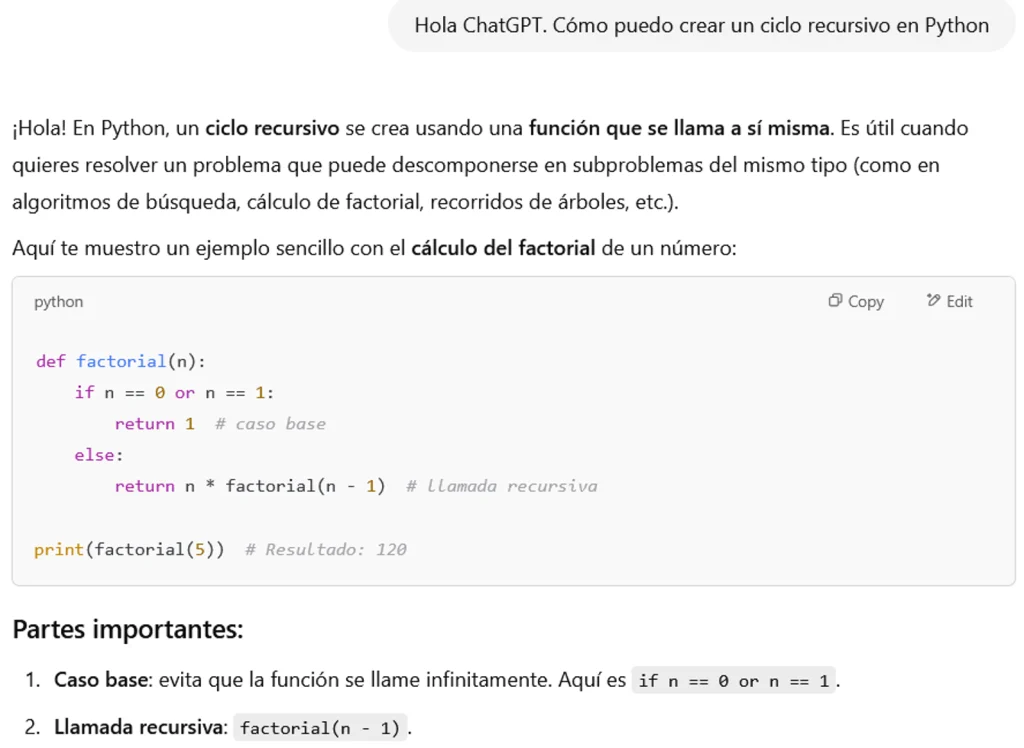Screen dimensions: 1024x748
Task: Click the user message bubble 'Hola ChatGPT'
Action: click(x=701, y=26)
